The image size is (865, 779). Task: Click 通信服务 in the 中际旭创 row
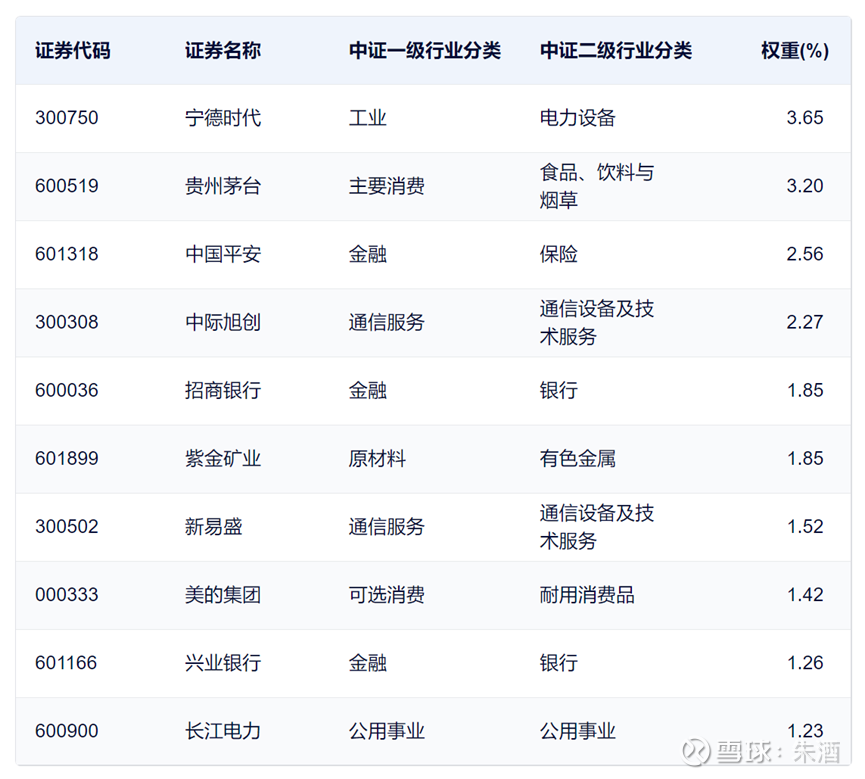point(387,322)
